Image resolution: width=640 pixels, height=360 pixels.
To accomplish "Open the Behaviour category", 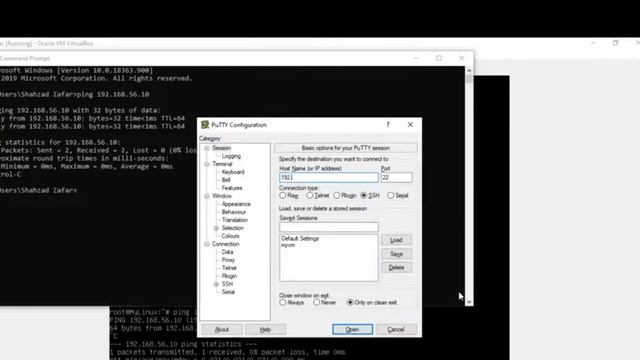I will click(233, 212).
